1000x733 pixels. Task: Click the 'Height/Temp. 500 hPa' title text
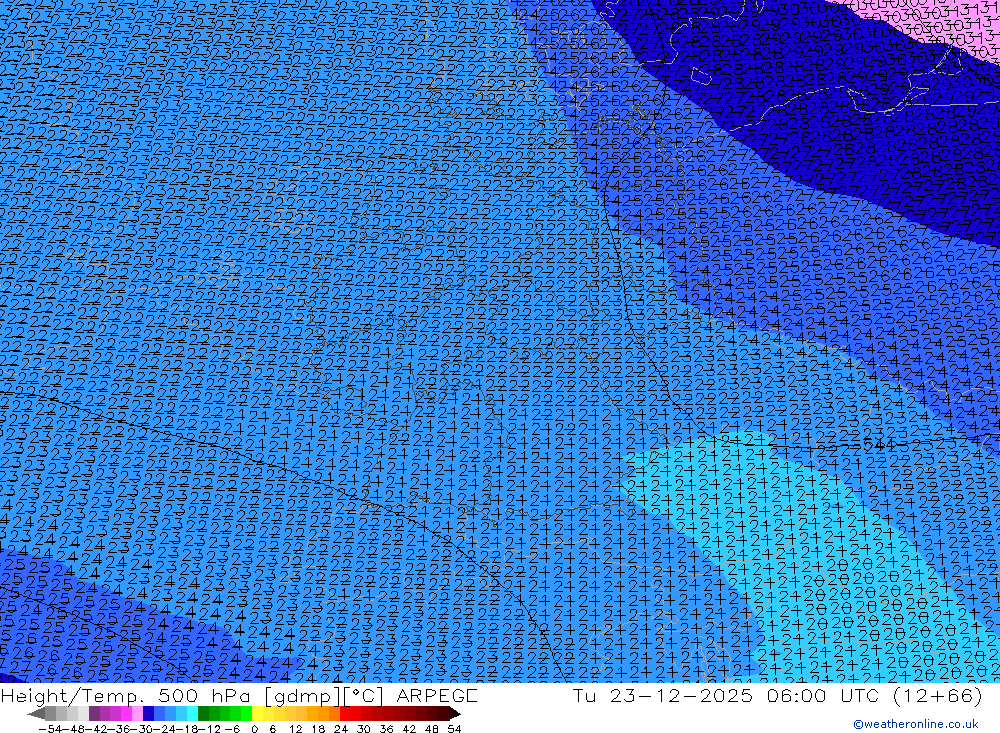pos(128,695)
